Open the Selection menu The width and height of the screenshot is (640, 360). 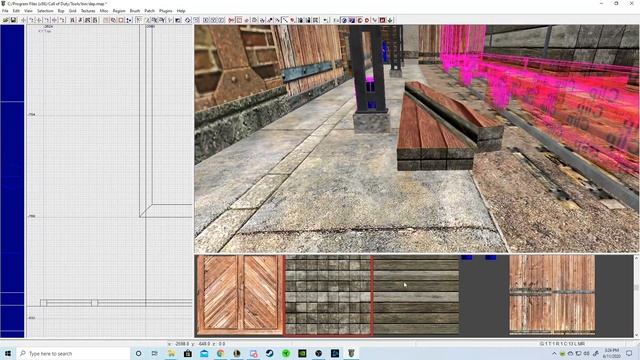point(45,11)
